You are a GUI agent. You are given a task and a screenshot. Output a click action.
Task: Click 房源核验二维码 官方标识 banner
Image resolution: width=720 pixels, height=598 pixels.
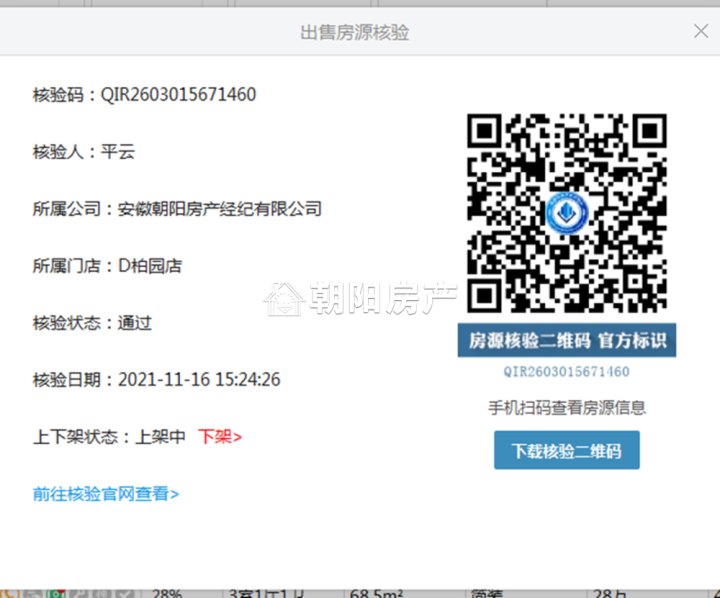(x=567, y=340)
